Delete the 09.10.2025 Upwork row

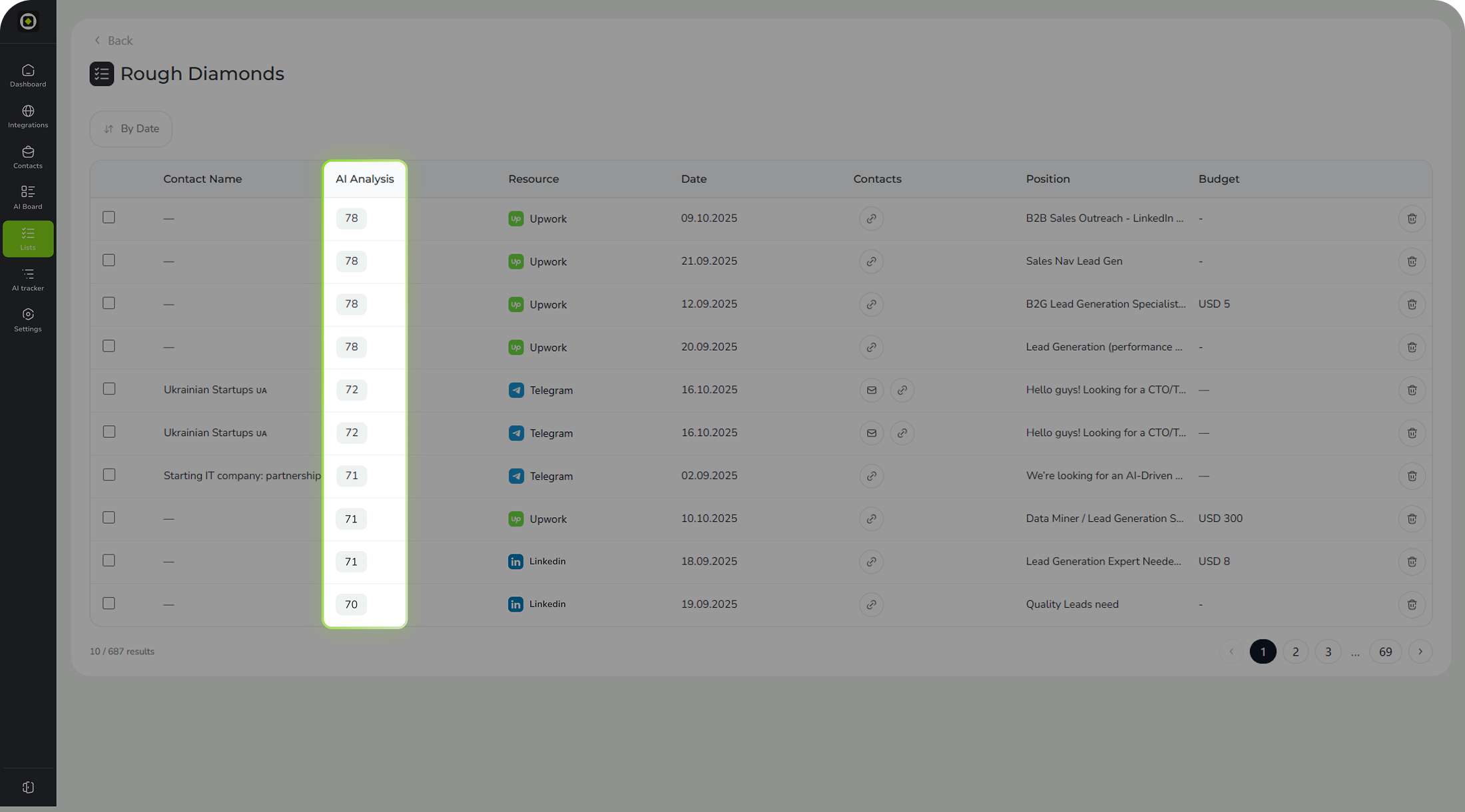point(1411,218)
